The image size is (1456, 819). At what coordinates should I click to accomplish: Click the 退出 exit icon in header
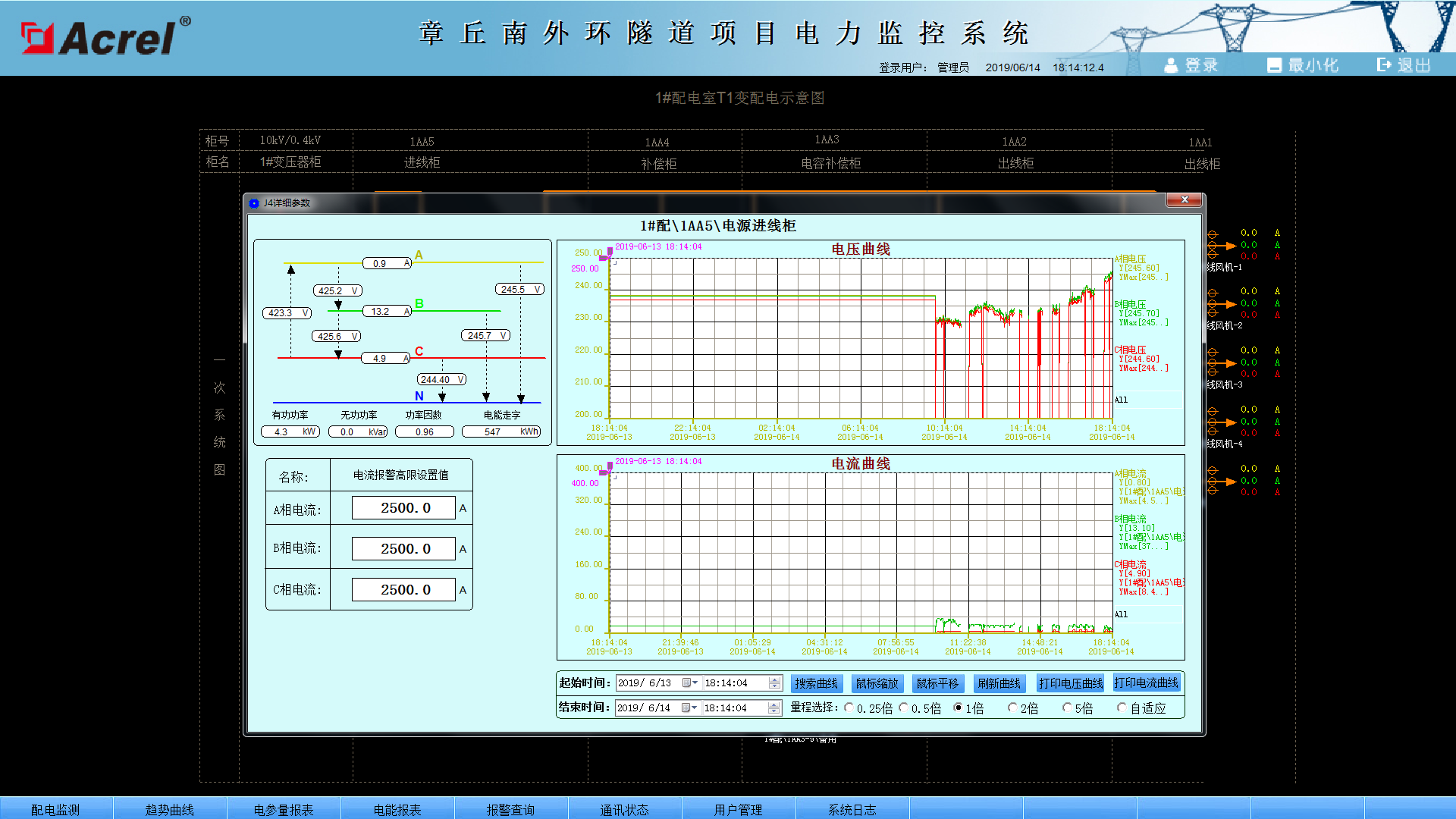tap(1384, 65)
